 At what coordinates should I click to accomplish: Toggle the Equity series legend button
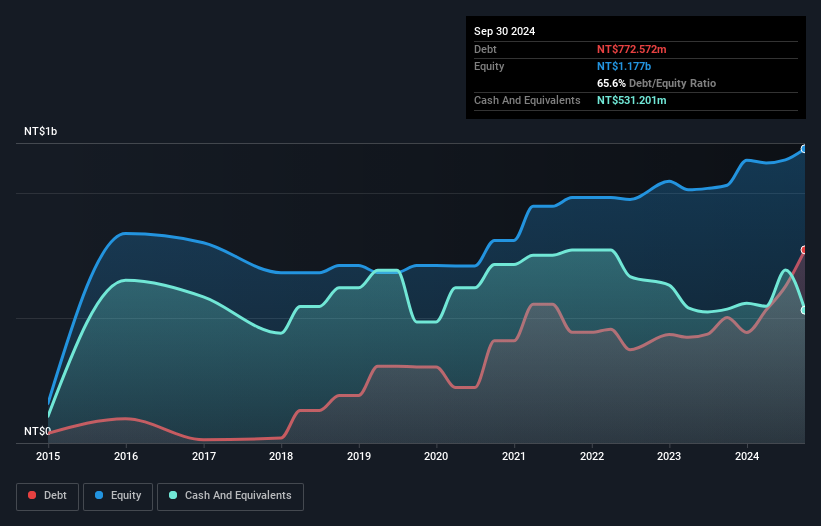118,496
